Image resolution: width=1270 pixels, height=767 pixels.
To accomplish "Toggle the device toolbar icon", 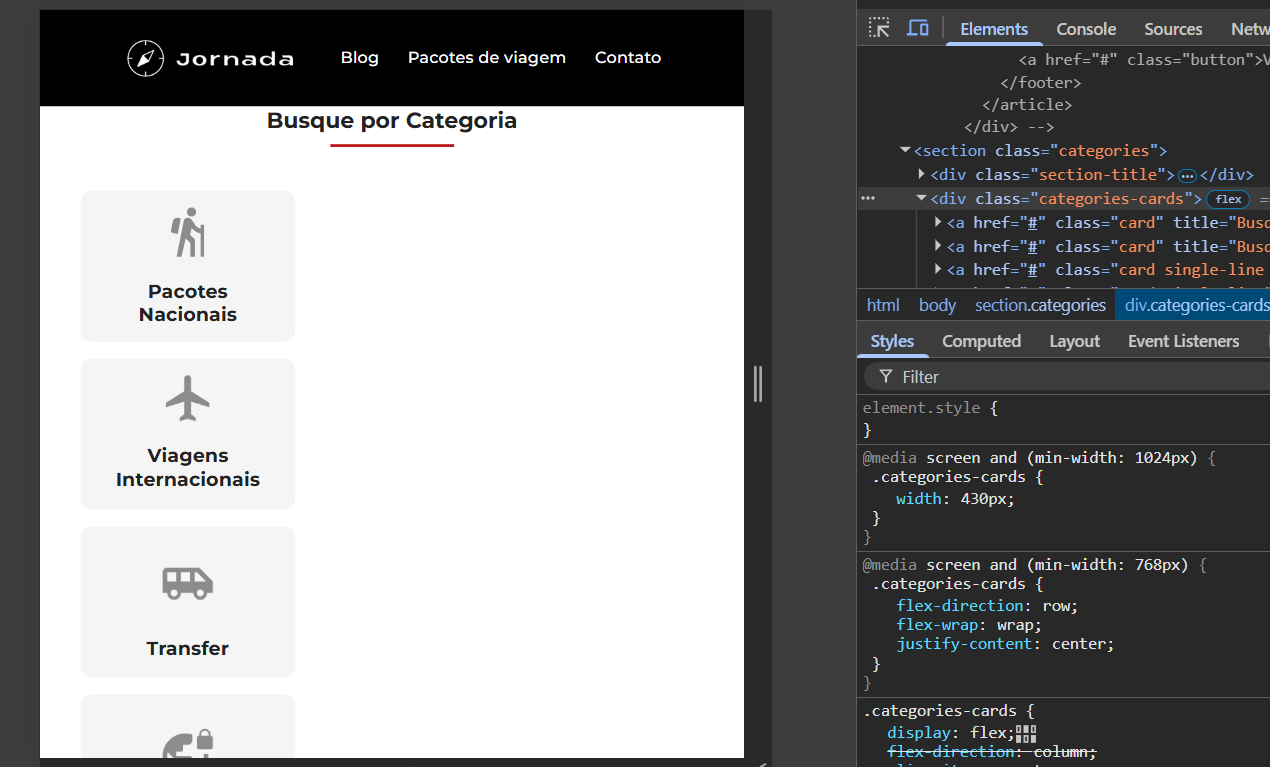I will tap(917, 28).
